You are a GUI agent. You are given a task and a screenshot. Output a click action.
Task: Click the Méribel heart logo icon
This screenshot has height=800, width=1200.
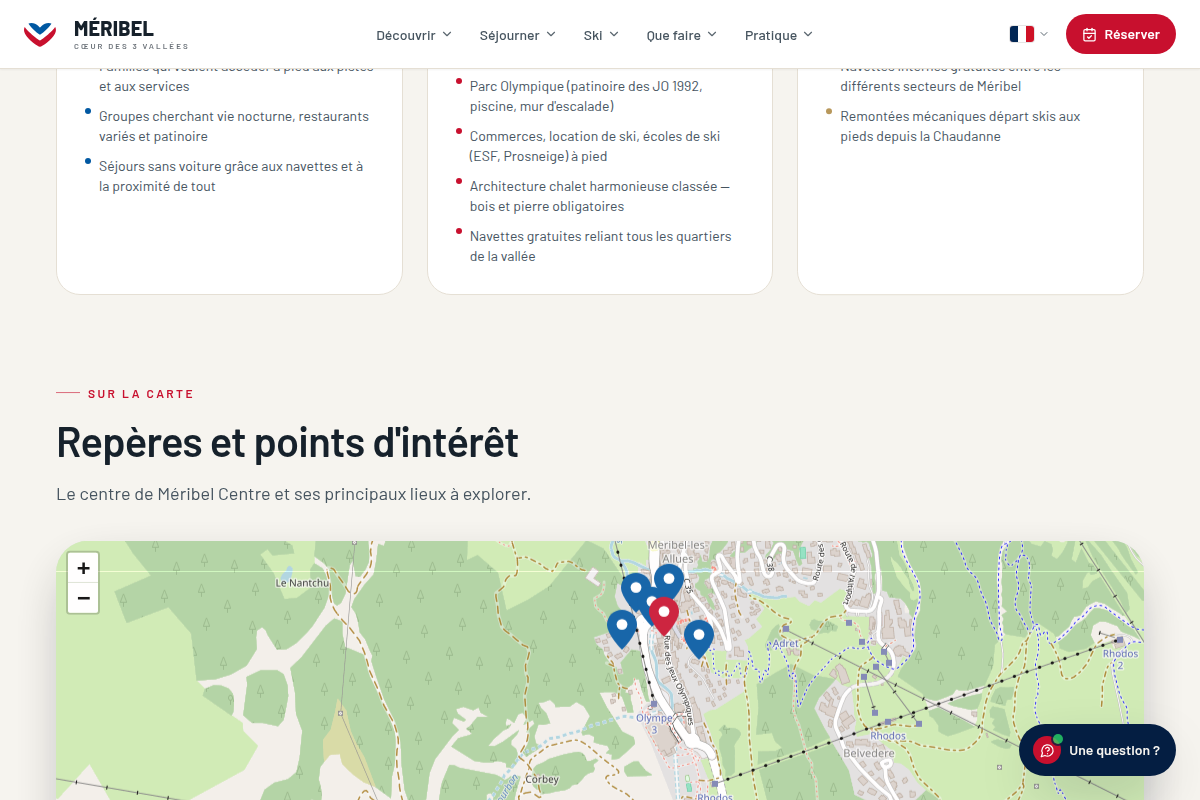pos(40,34)
